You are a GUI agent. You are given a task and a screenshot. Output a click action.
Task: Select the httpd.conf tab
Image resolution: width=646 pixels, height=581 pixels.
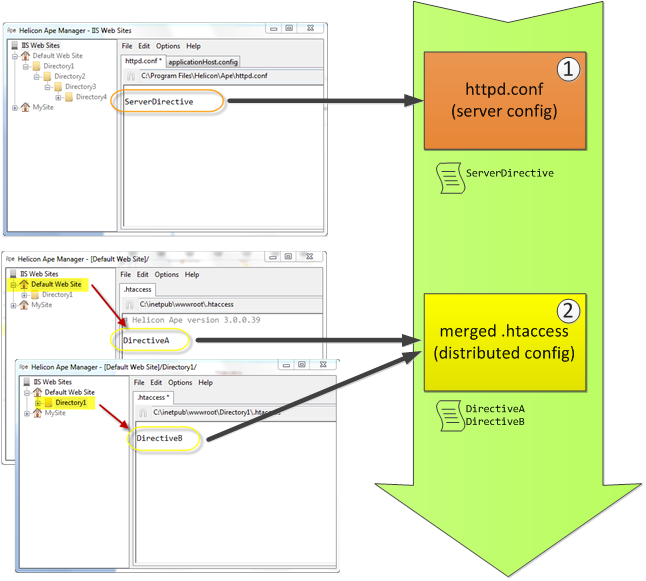click(x=142, y=62)
